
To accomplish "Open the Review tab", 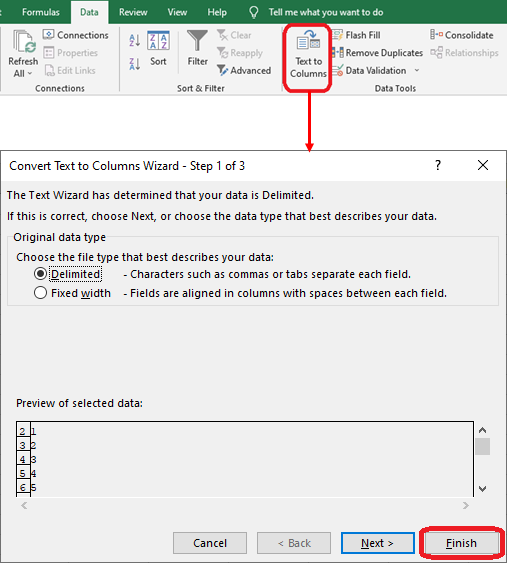I will click(133, 12).
